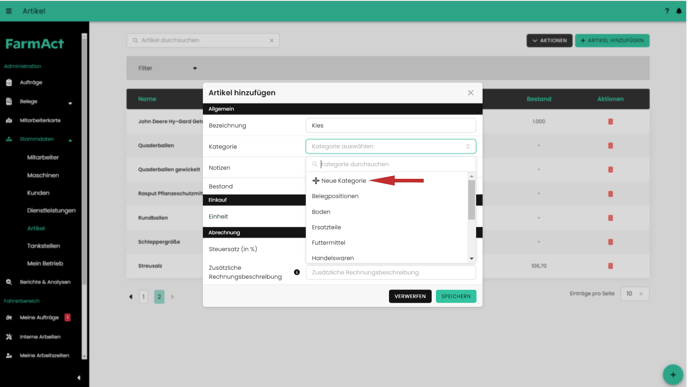Screen dimensions: 688x387
Task: Sort by the Name column header
Action: (x=147, y=99)
